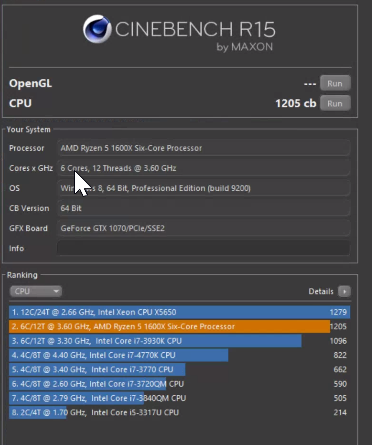Open the CPU ranking dropdown

click(36, 291)
